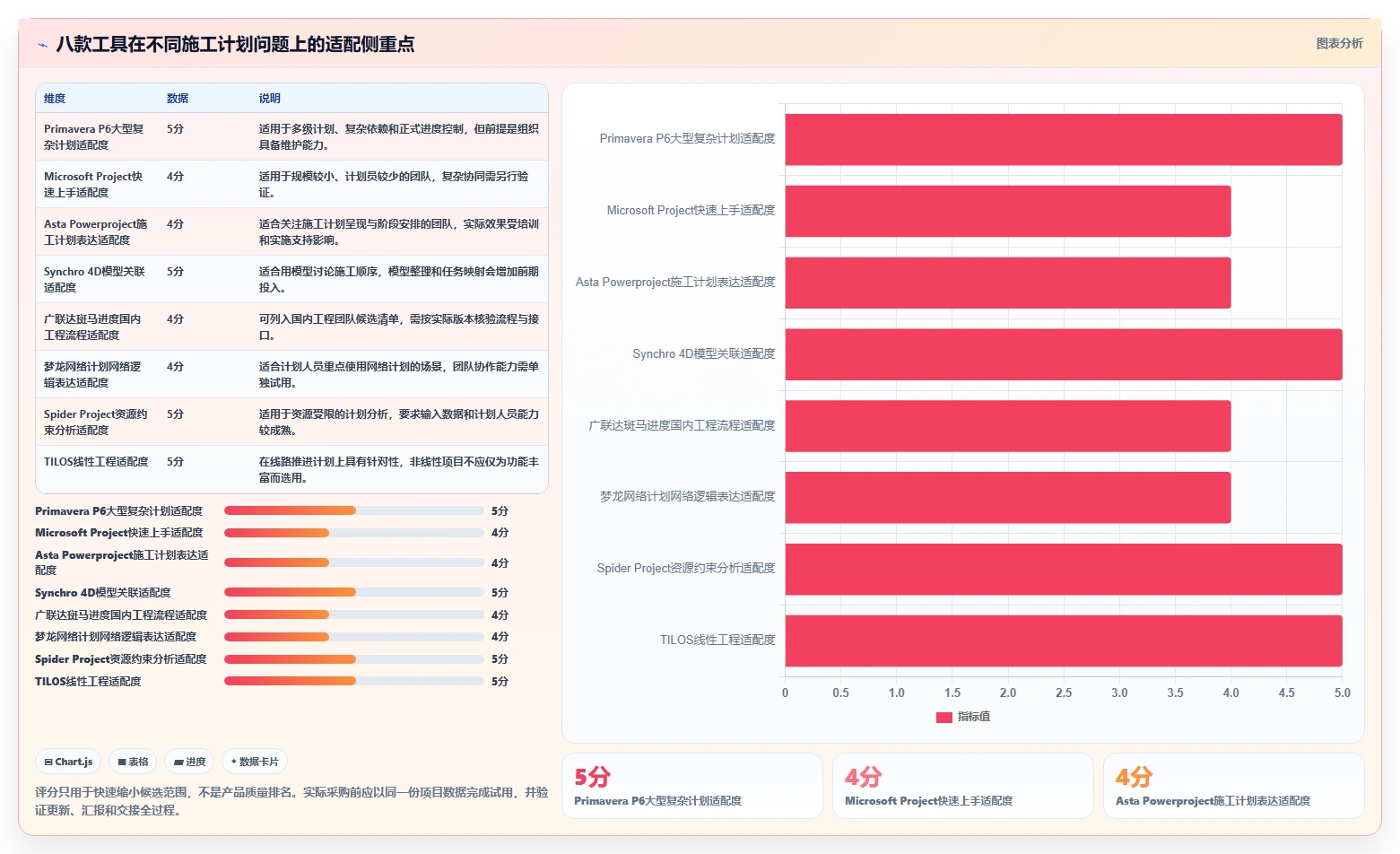
Task: Click the Spider Project progress bar
Action: tap(354, 658)
